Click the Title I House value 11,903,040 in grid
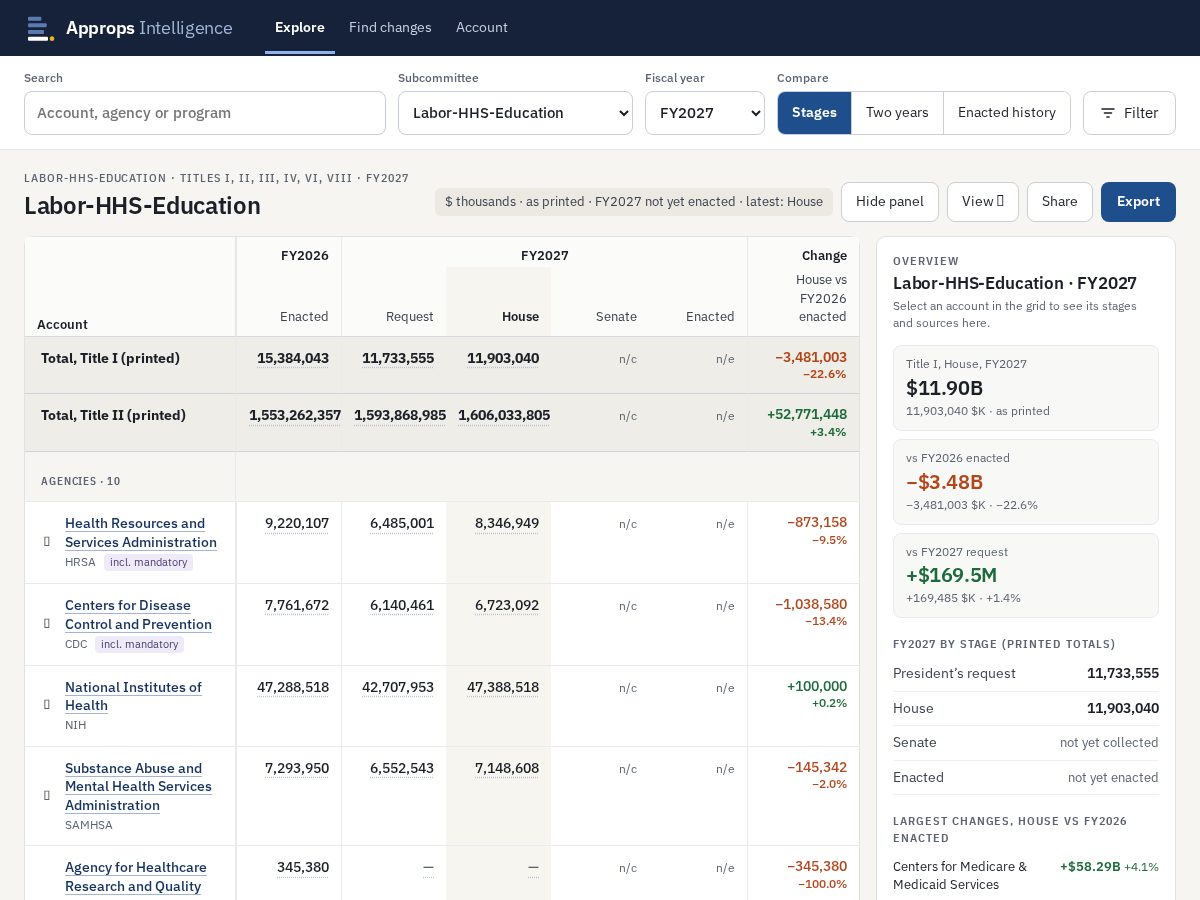 (503, 358)
